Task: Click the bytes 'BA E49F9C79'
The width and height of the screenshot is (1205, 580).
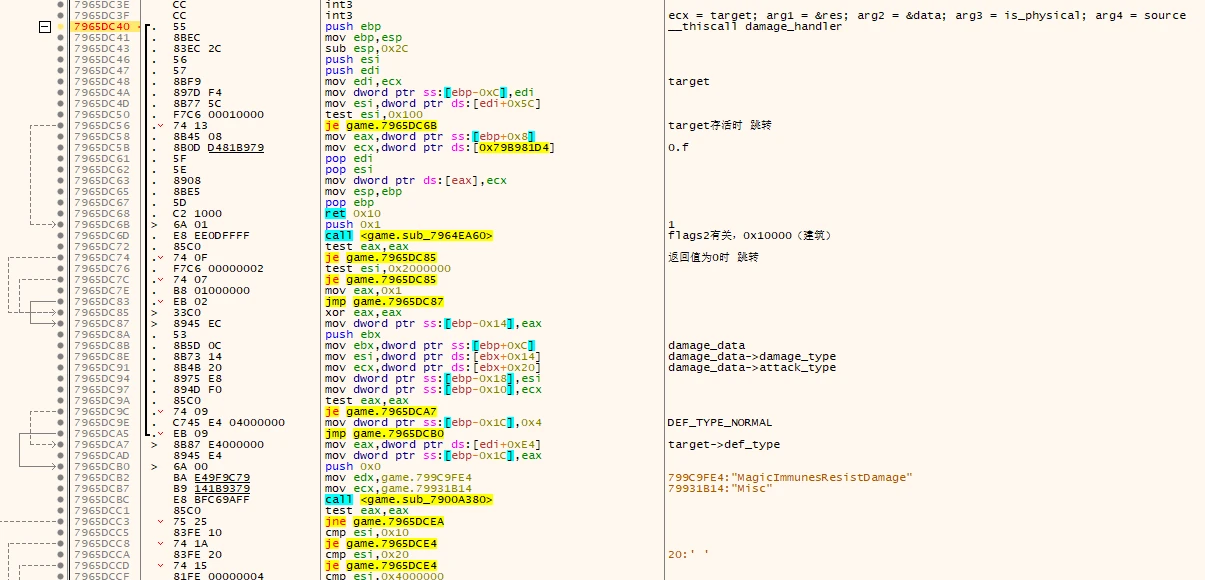Action: (212, 478)
